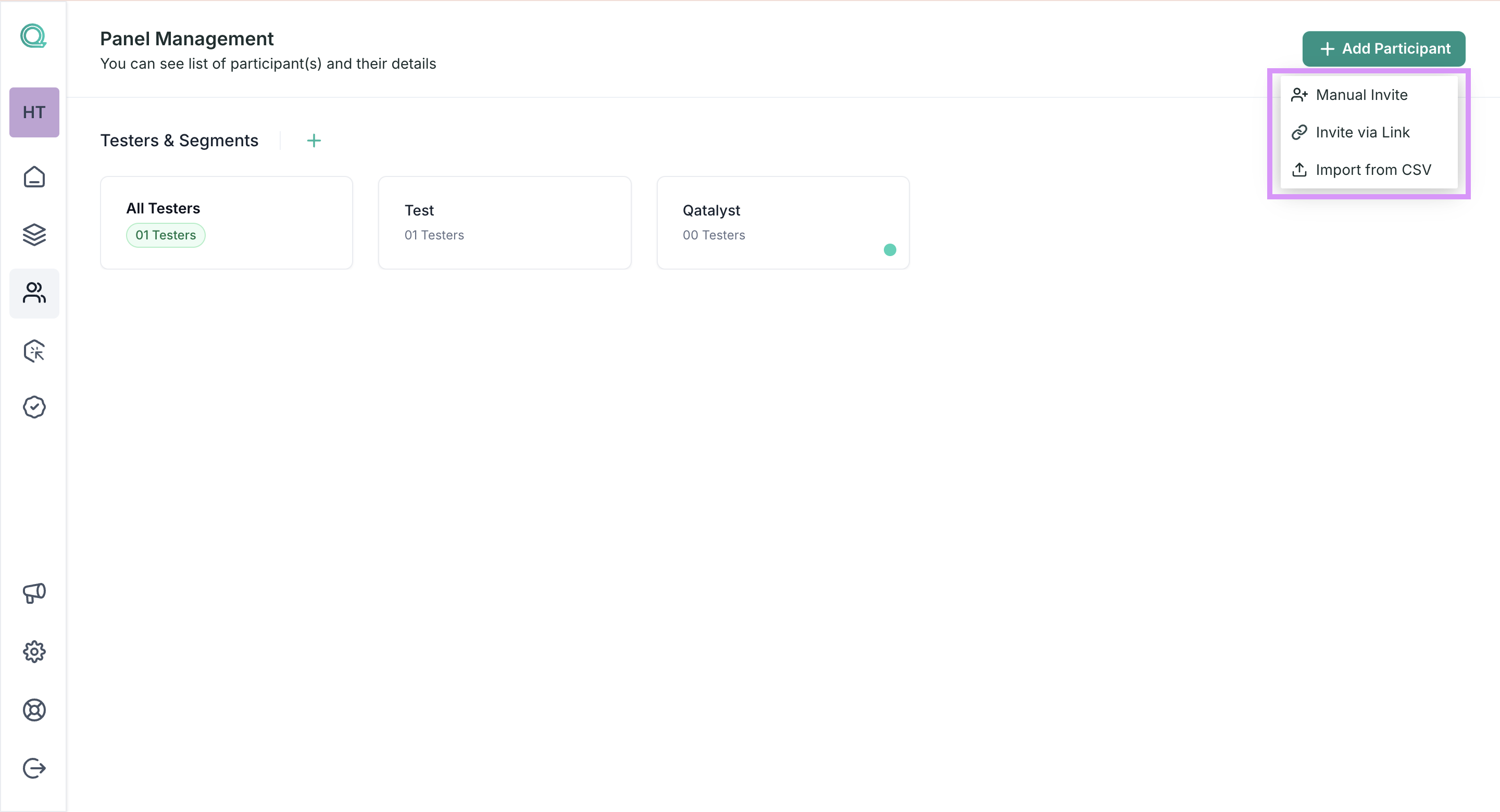Click the Testers & Segments heading
The image size is (1500, 812).
(179, 141)
